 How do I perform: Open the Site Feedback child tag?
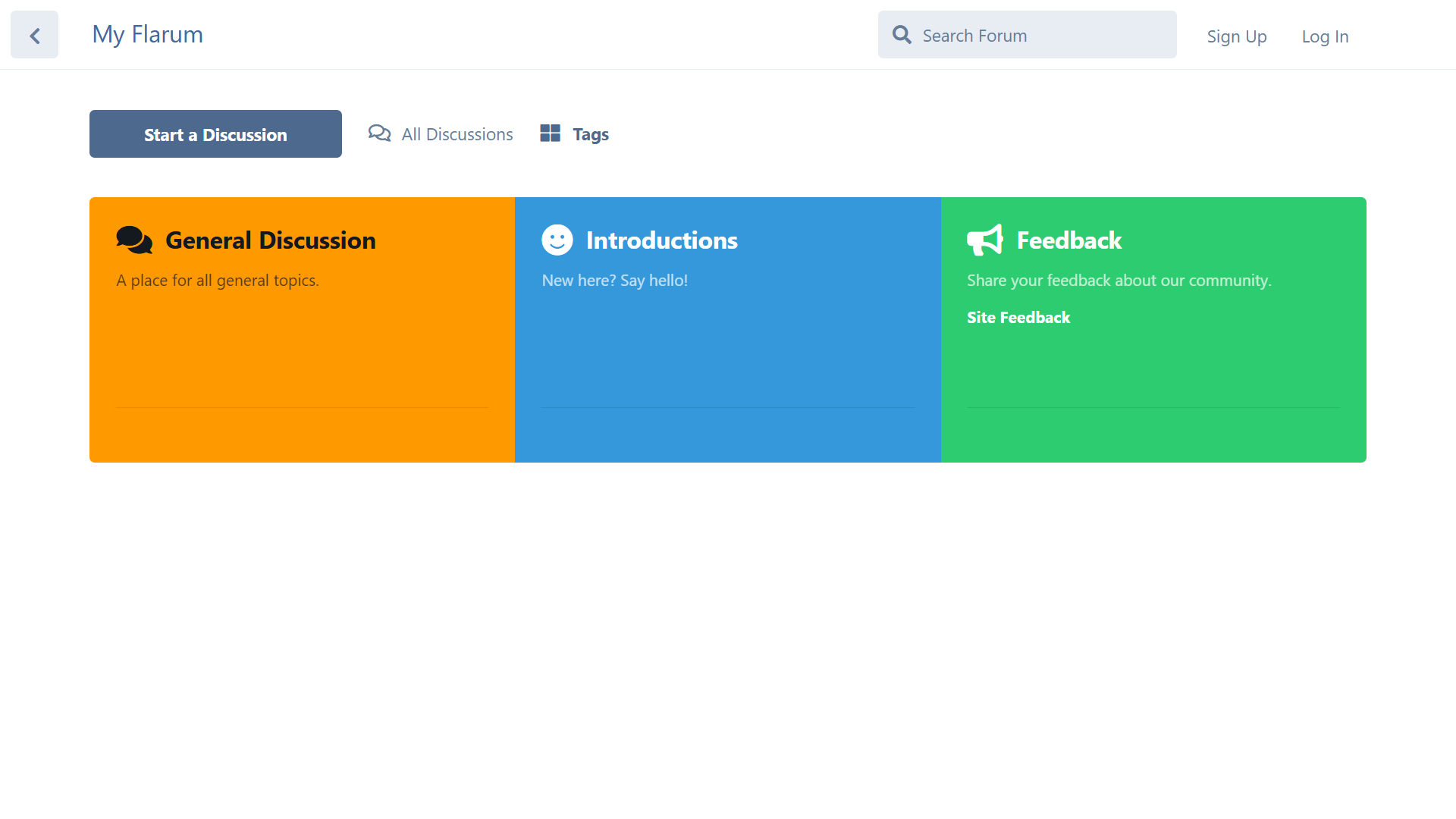click(x=1018, y=318)
